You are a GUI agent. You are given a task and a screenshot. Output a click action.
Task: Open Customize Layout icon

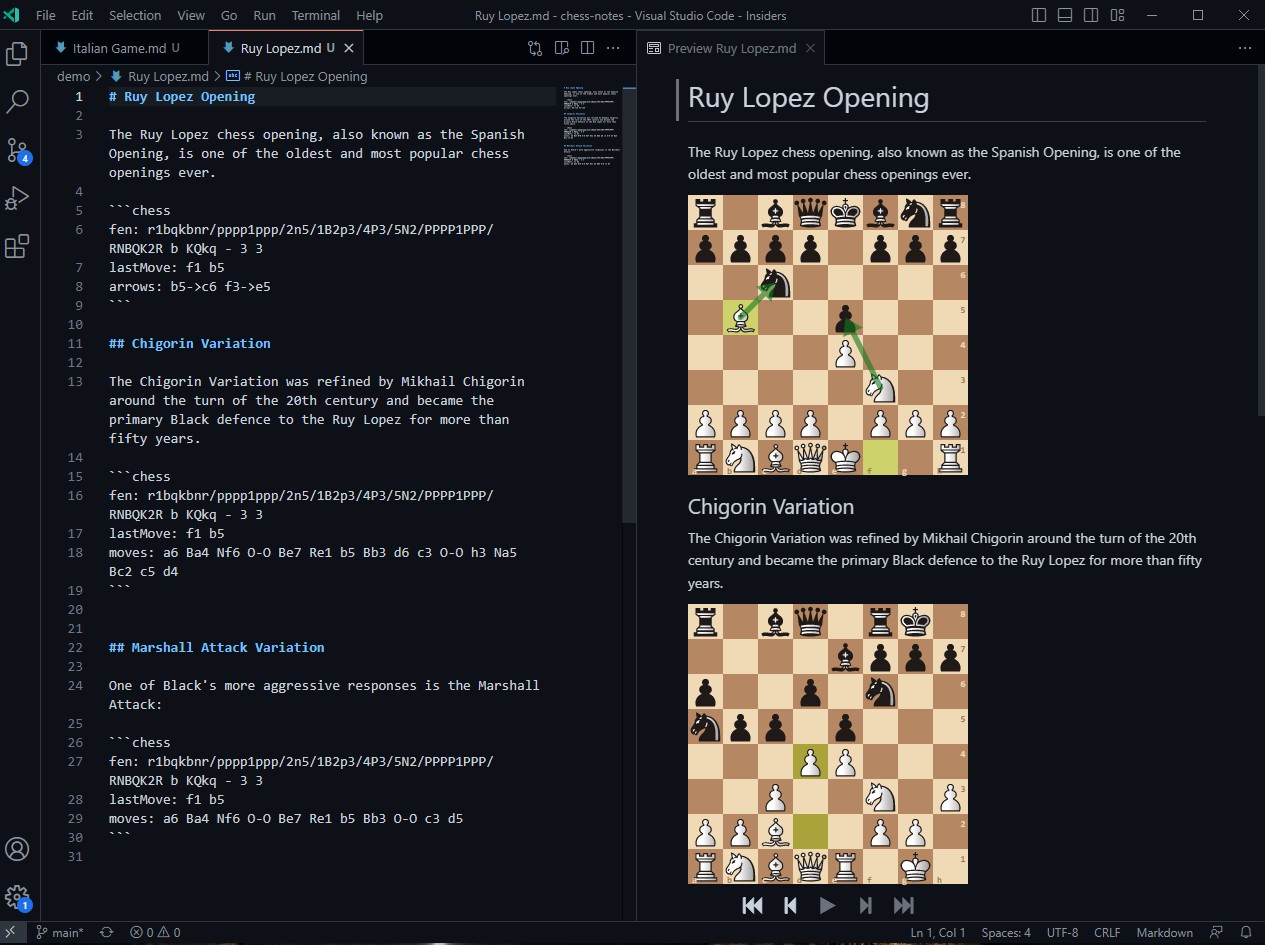(x=1117, y=15)
